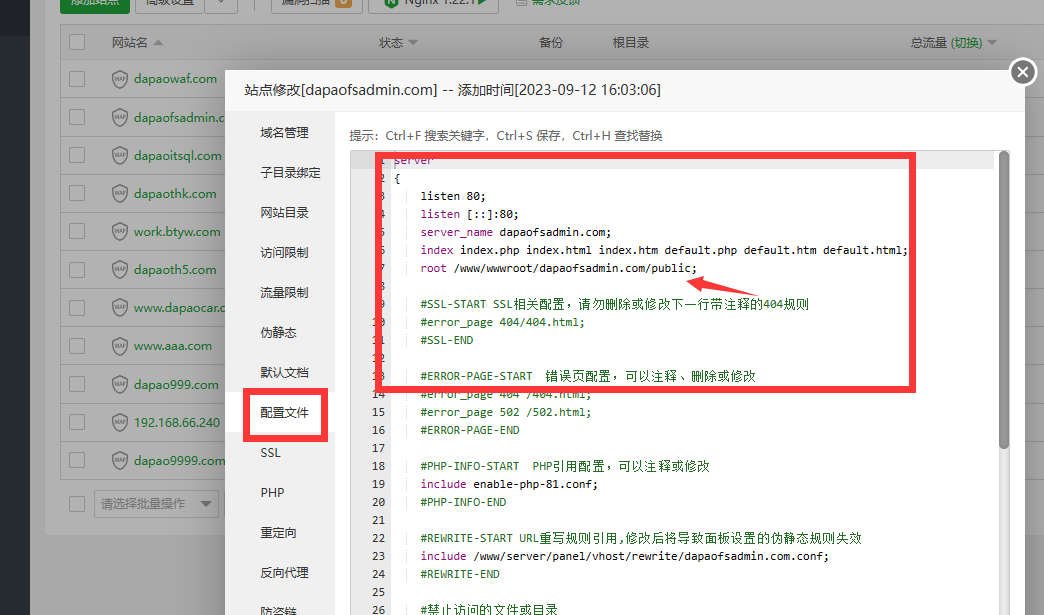Image resolution: width=1044 pixels, height=615 pixels.
Task: Click WAF shield icon for dapaothk.com
Action: point(119,194)
